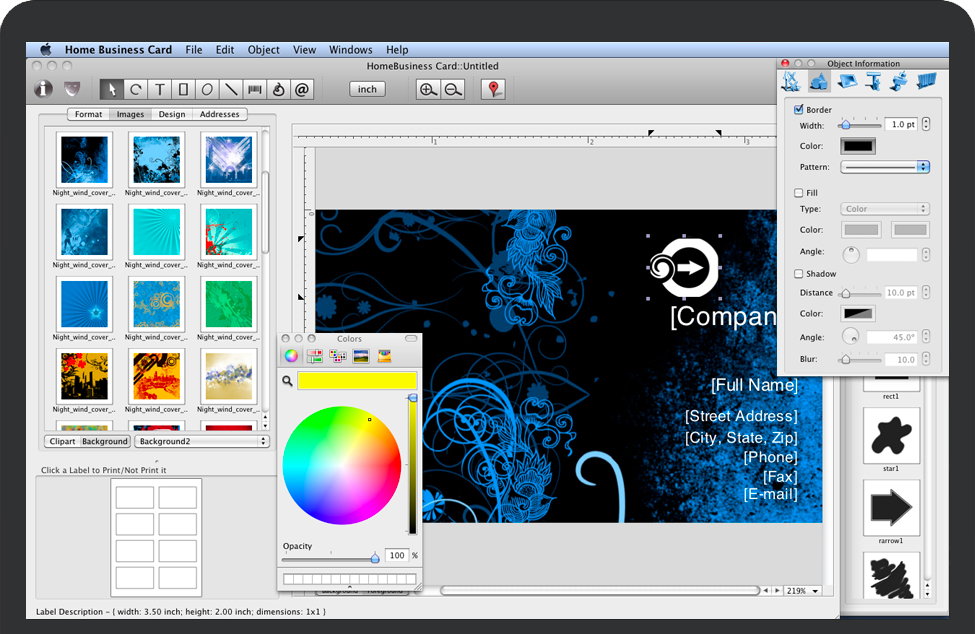
Task: Open the 219% zoom level dropdown
Action: click(802, 591)
